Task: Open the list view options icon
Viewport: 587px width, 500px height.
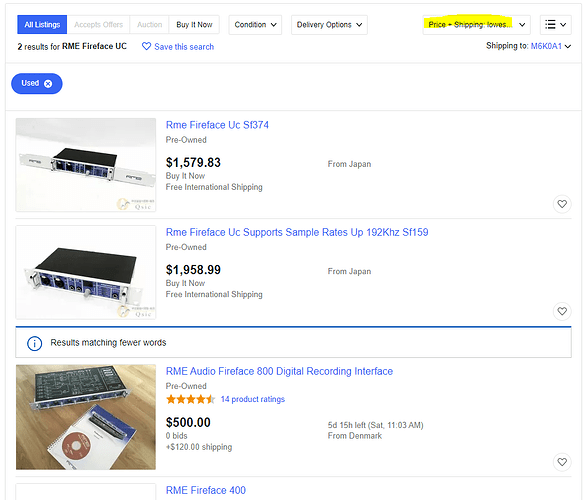Action: [556, 25]
